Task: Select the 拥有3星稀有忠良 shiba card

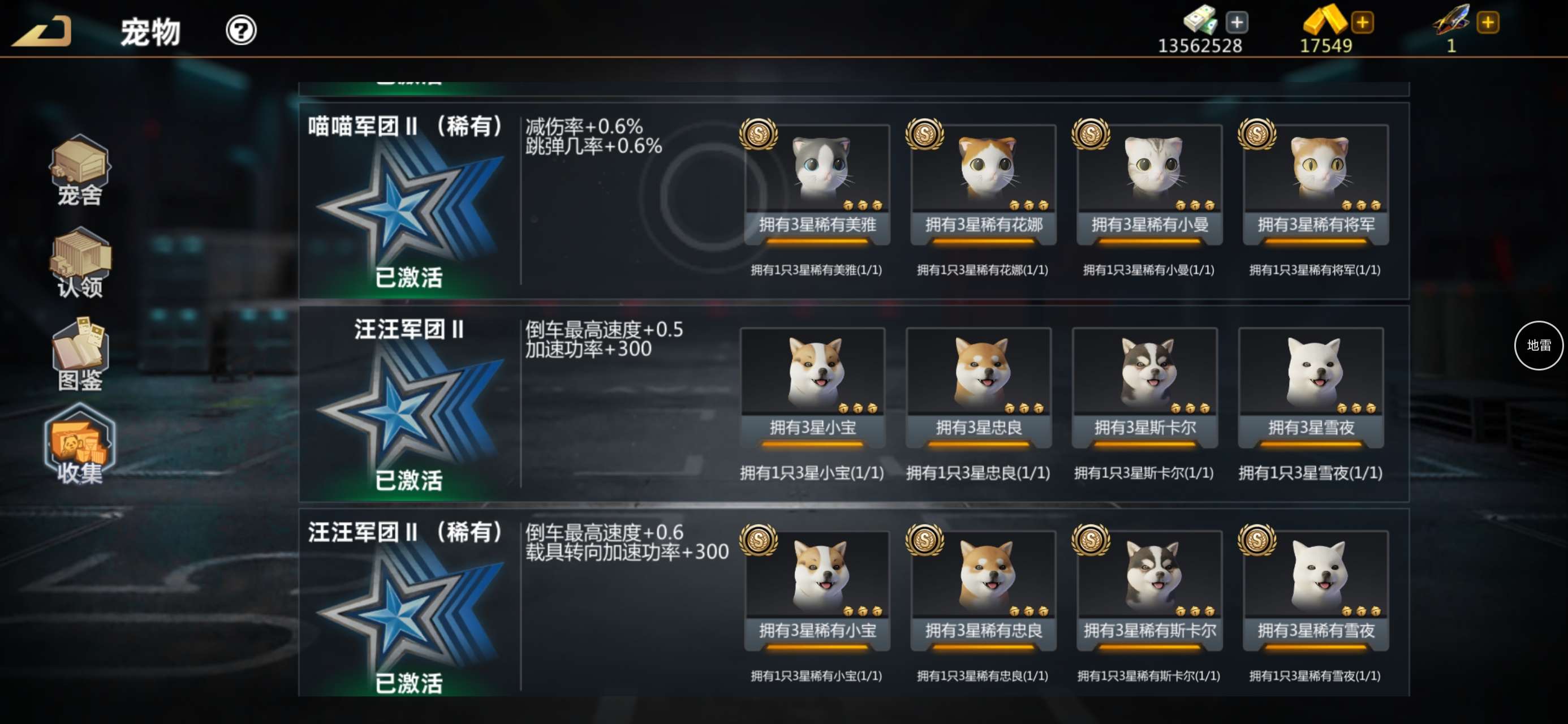Action: coord(983,590)
